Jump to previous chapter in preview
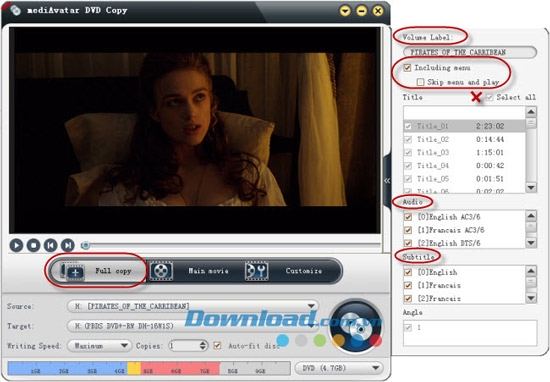Image resolution: width=550 pixels, height=382 pixels. [x=51, y=245]
